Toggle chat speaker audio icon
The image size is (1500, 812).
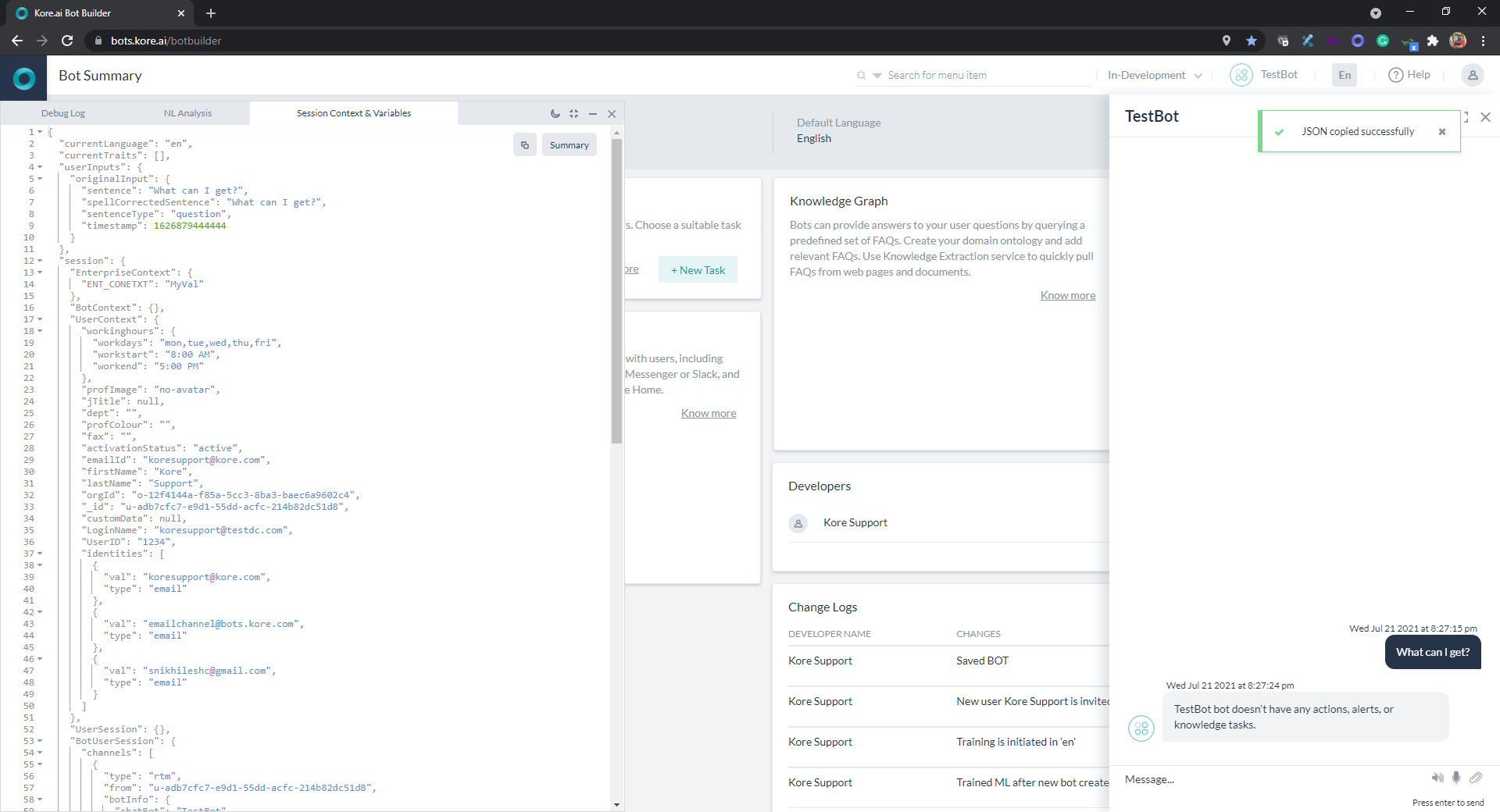(1437, 778)
